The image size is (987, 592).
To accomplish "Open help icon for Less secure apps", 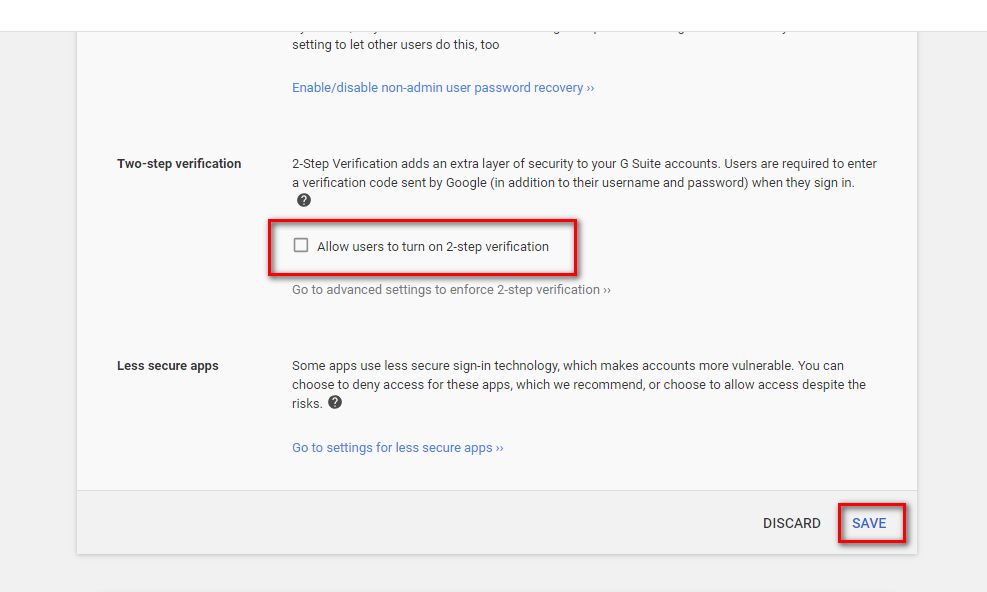I will point(335,402).
